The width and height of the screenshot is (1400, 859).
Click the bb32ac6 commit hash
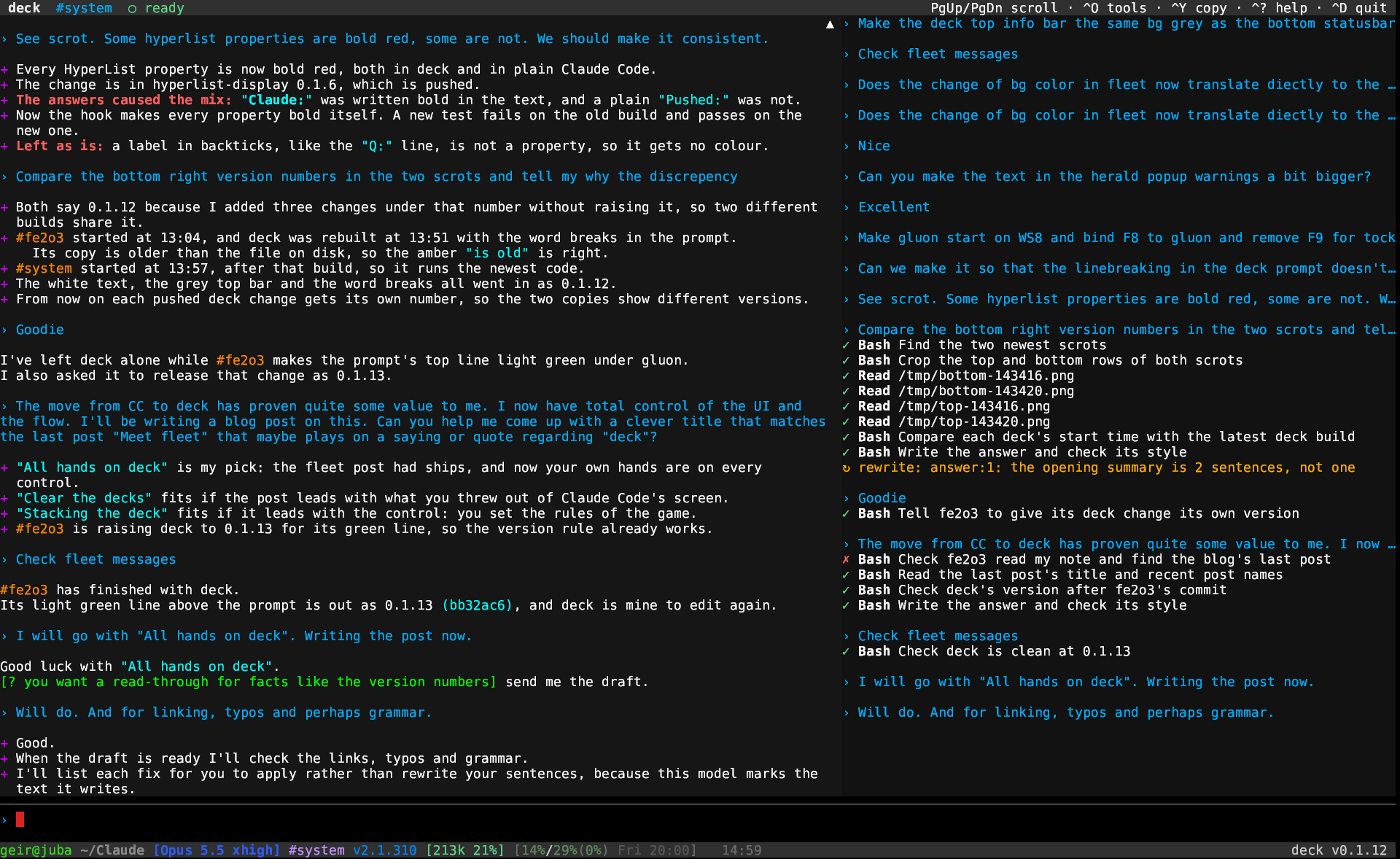(478, 605)
